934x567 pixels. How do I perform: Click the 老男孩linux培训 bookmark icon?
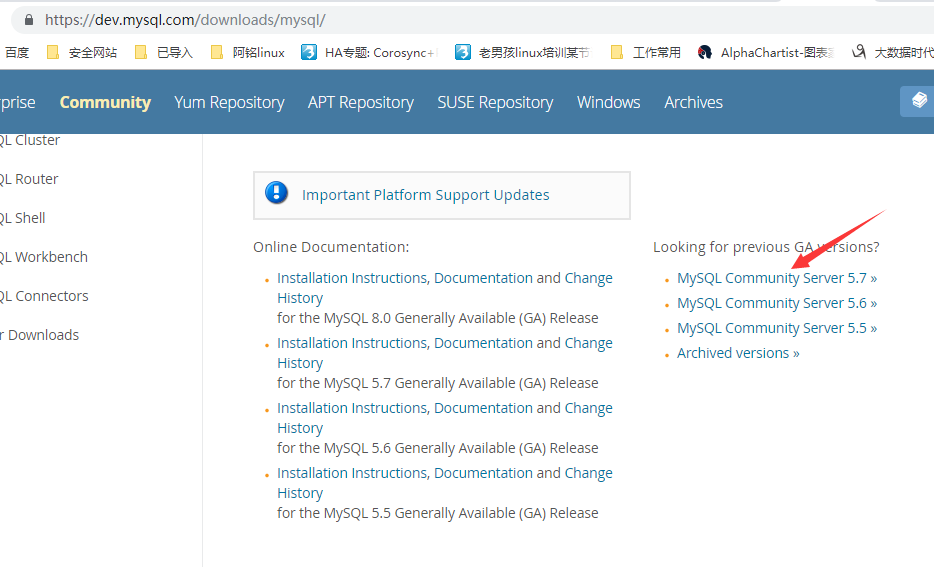(463, 52)
